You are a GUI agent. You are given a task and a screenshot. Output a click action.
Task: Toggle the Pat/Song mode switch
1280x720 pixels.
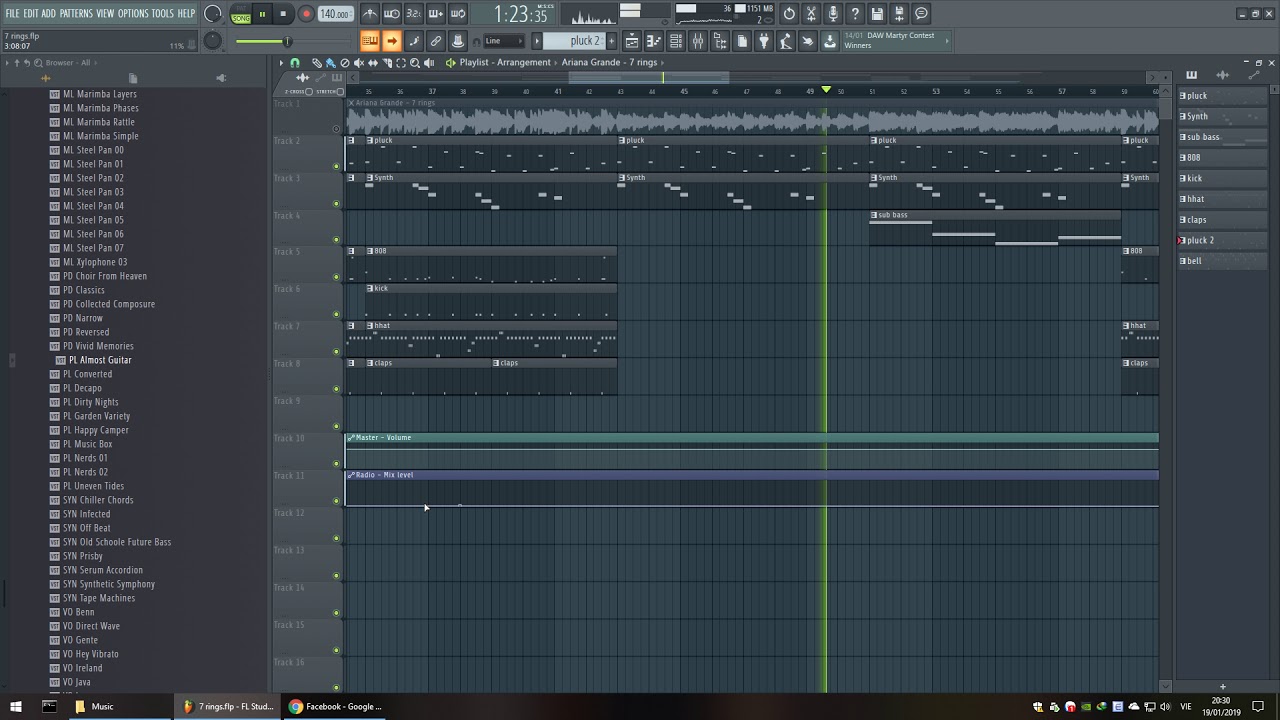[x=241, y=14]
